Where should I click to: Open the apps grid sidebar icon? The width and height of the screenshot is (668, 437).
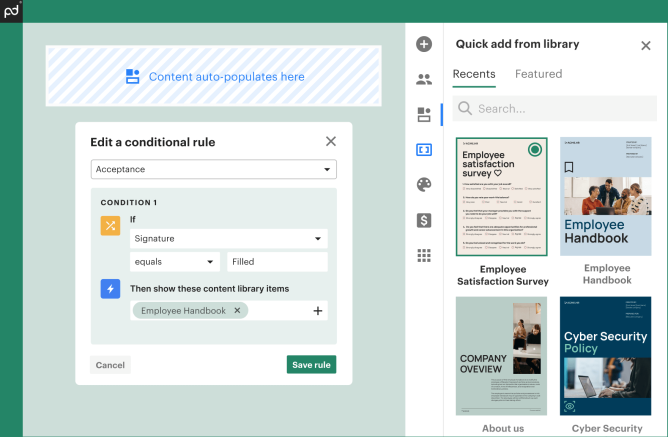424,255
